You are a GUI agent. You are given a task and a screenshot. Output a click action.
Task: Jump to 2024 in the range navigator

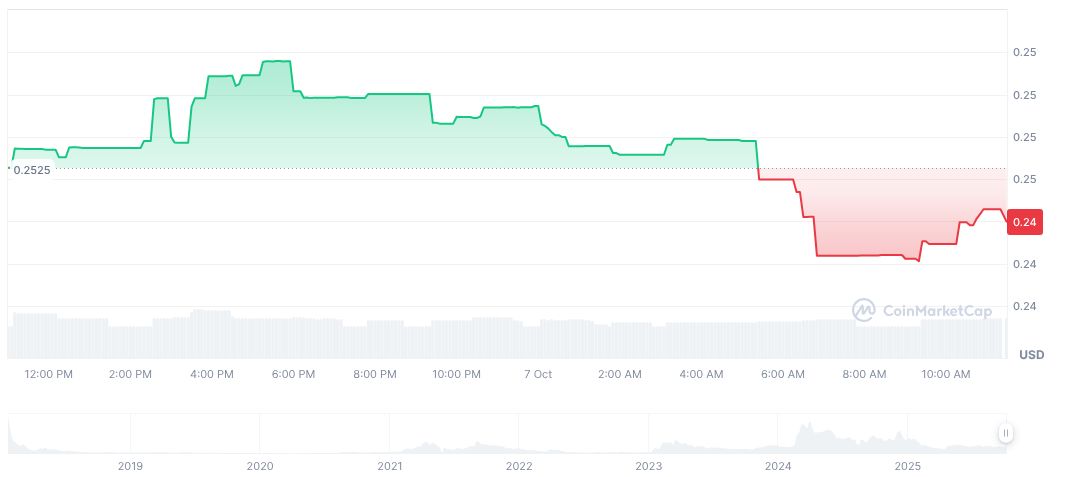coord(778,466)
